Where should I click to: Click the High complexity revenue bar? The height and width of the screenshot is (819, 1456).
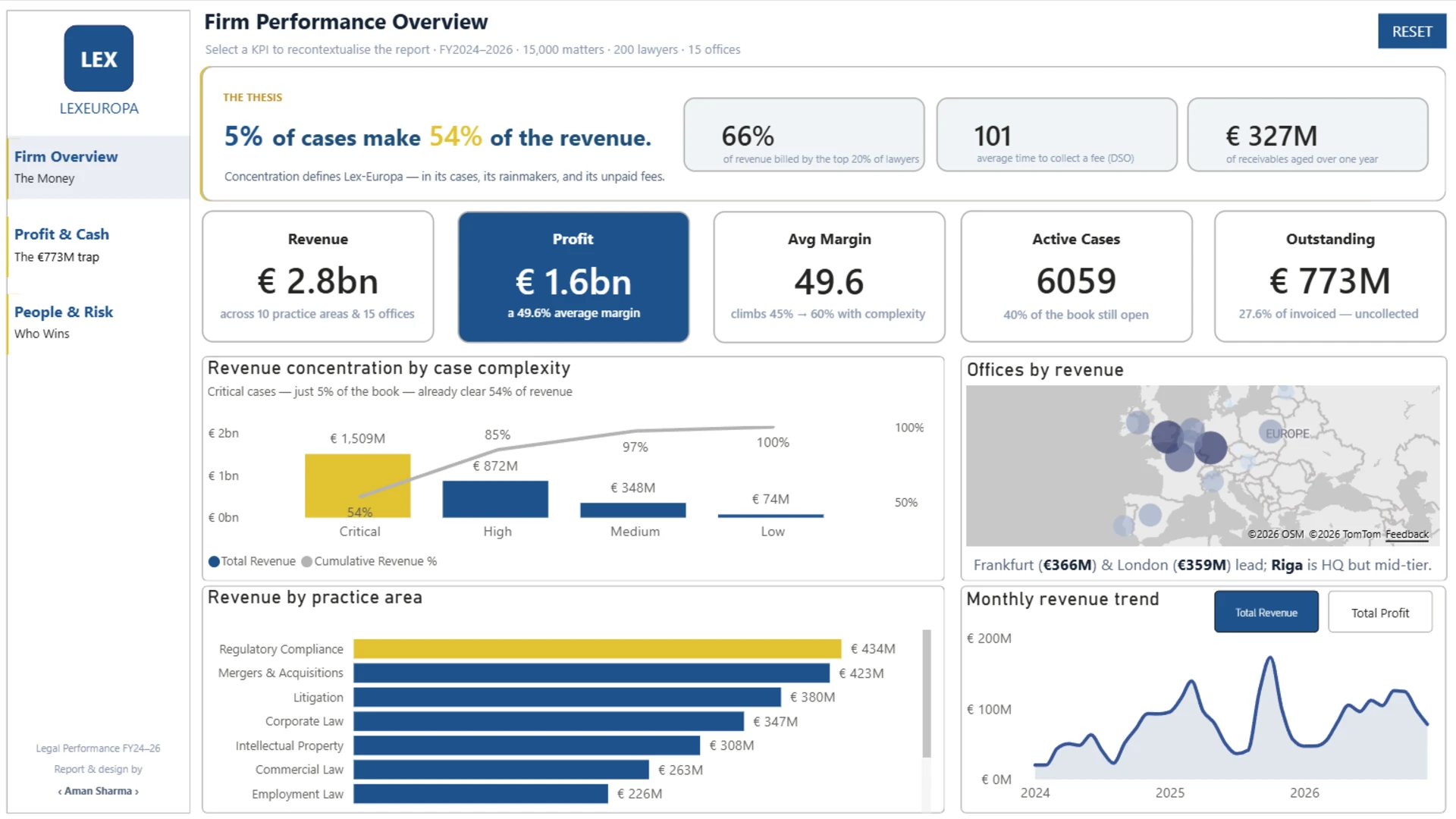pos(495,499)
